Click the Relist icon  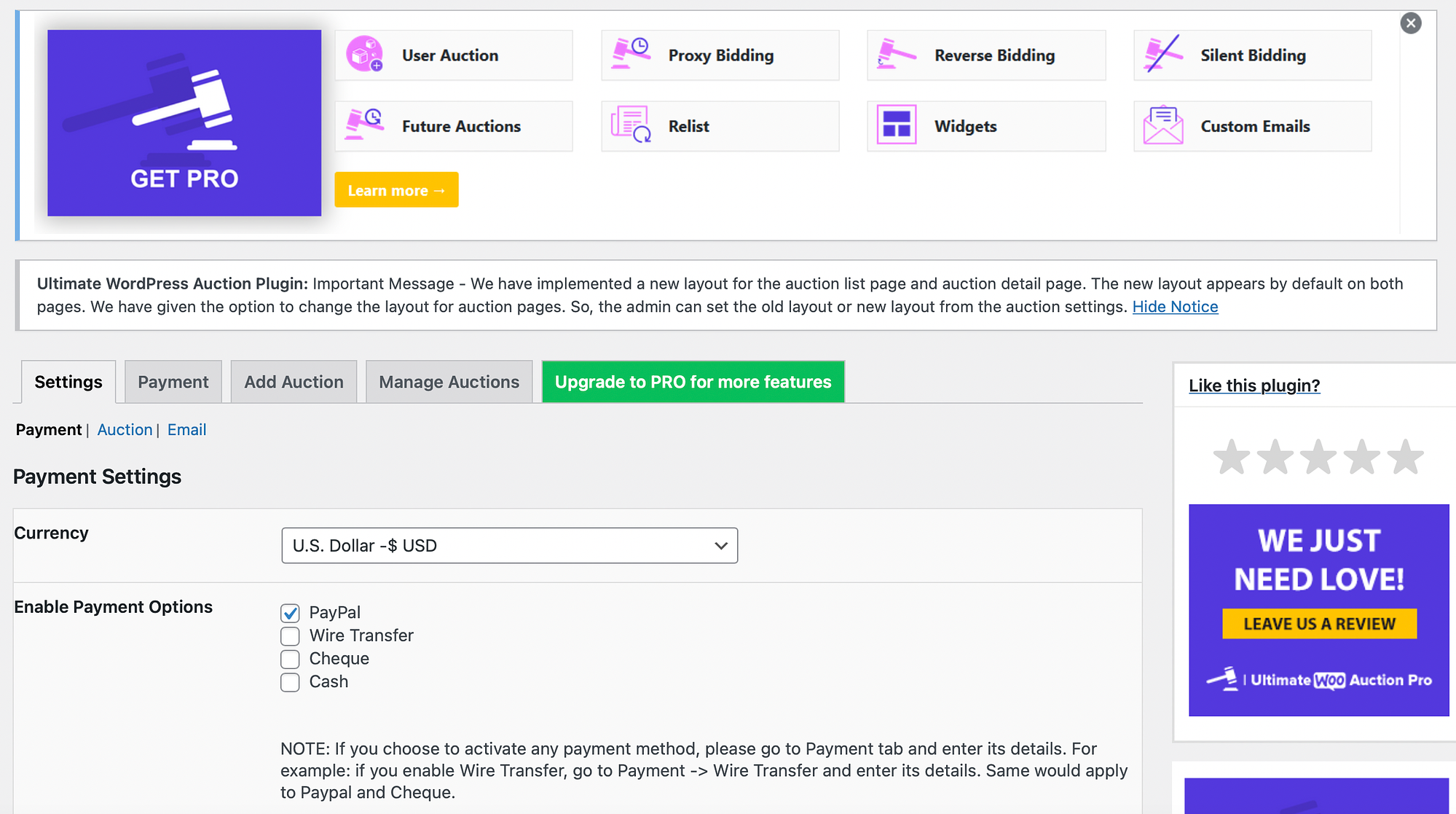[x=630, y=125]
